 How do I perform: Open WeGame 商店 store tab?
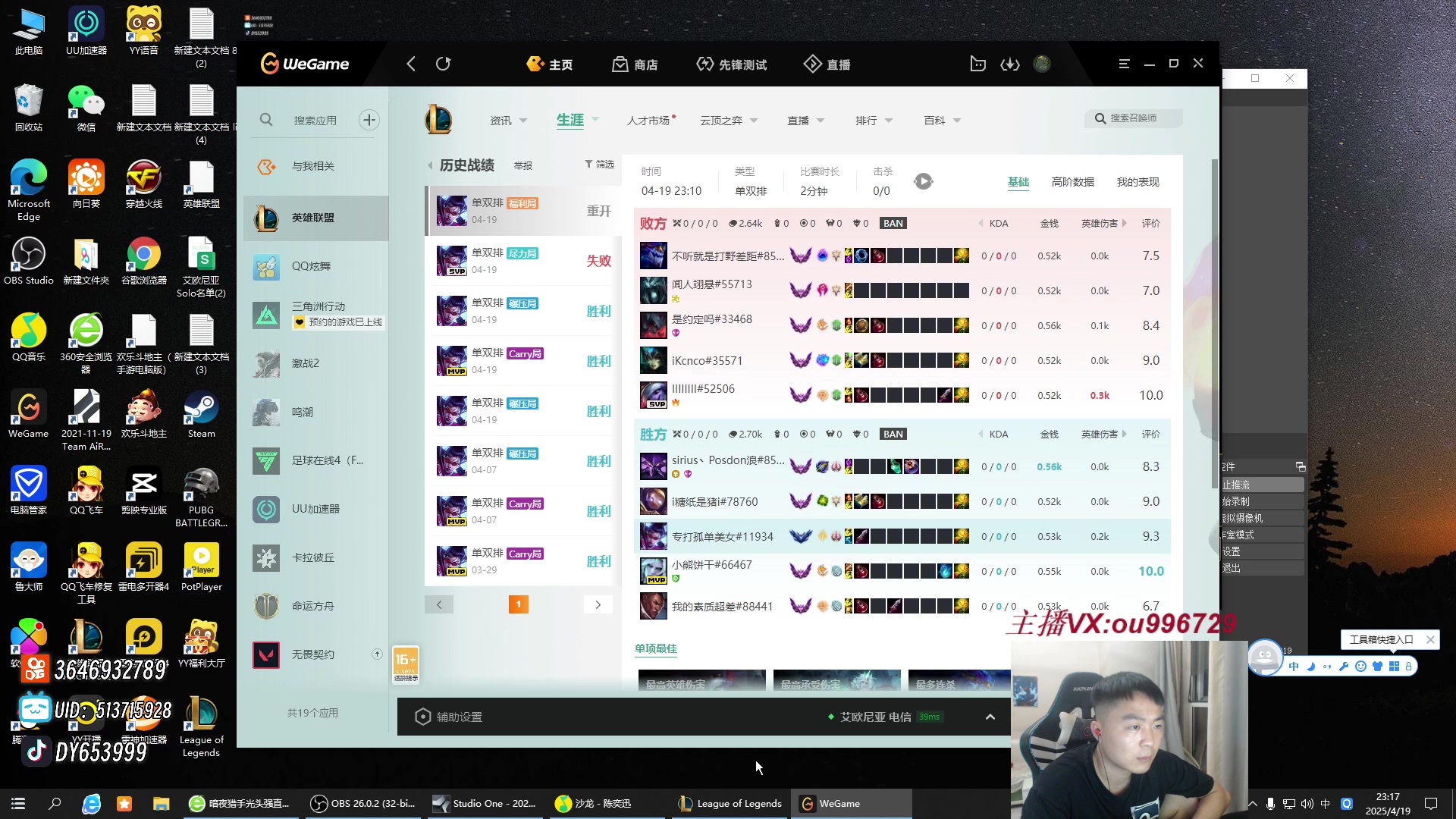[x=635, y=64]
